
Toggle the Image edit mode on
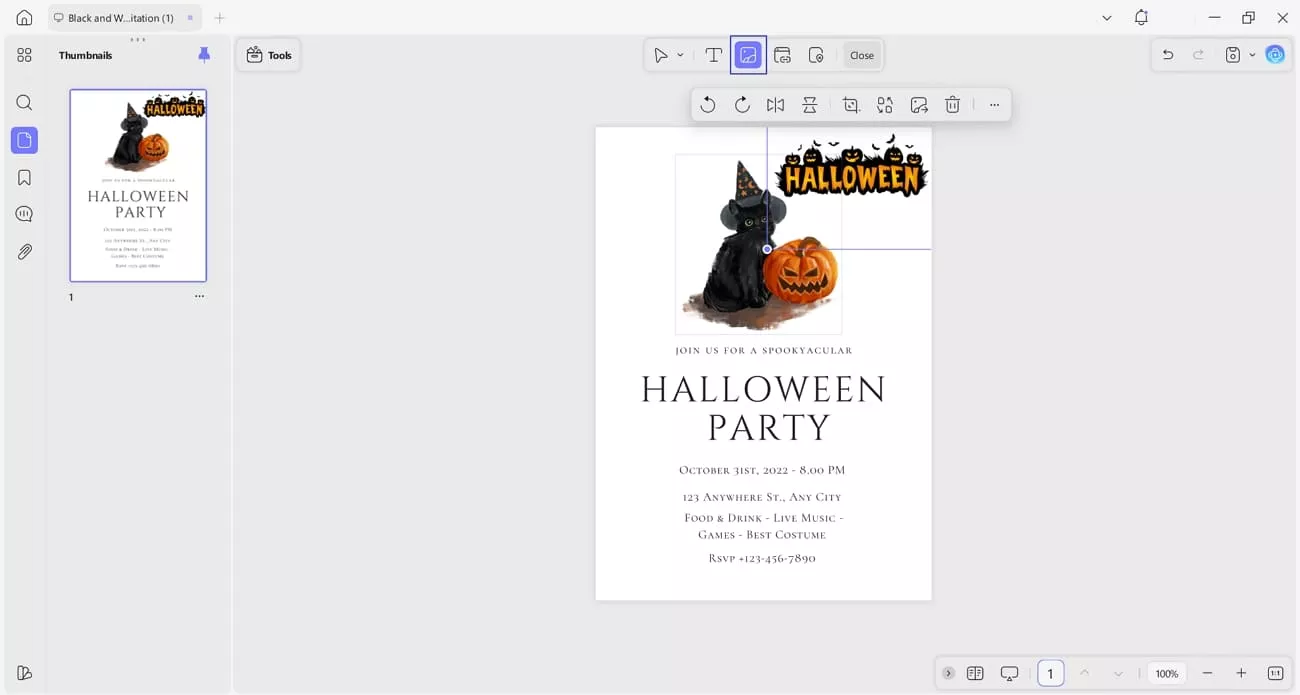tap(748, 55)
